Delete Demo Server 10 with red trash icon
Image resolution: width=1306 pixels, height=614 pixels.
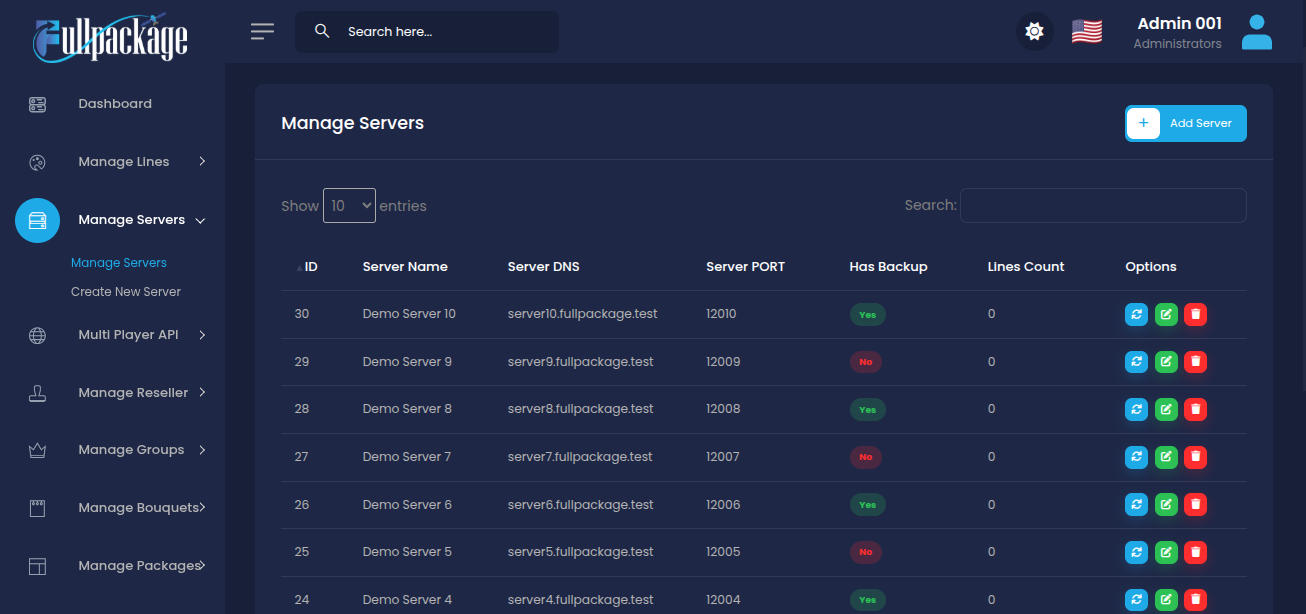(1195, 314)
